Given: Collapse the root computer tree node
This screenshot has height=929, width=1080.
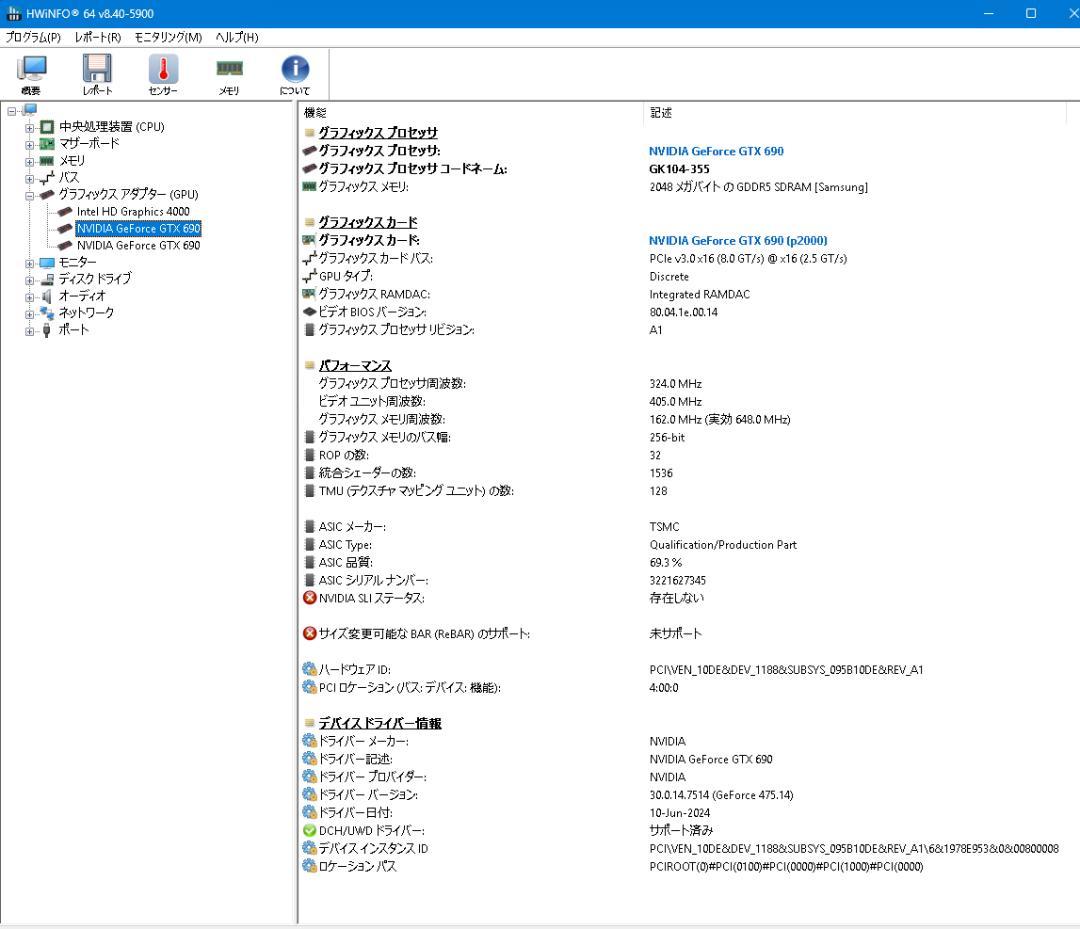Looking at the screenshot, I should point(12,111).
